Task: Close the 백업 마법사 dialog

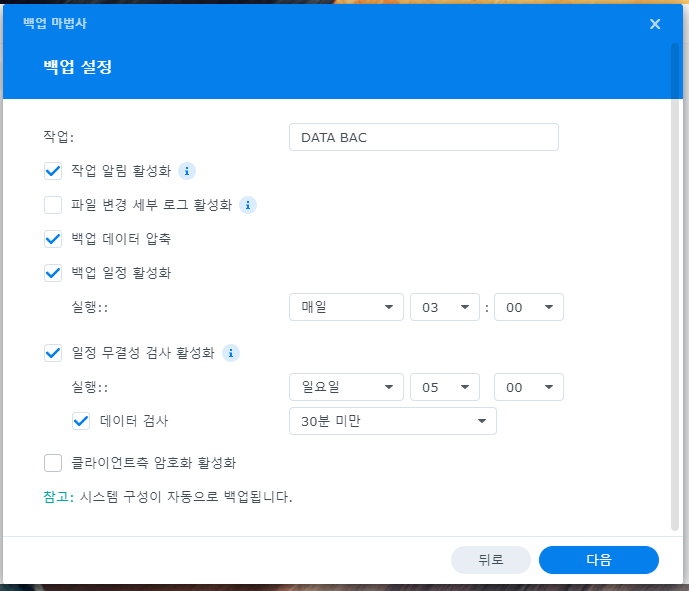Action: (x=655, y=24)
